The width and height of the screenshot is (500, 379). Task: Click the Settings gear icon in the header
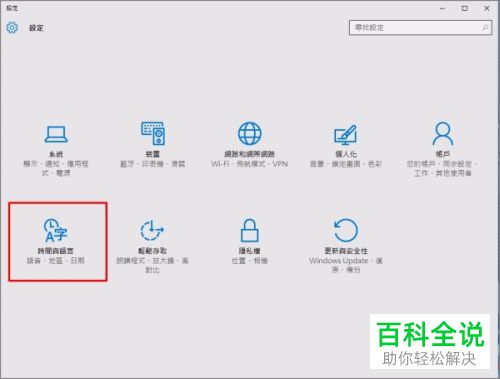pyautogui.click(x=12, y=28)
